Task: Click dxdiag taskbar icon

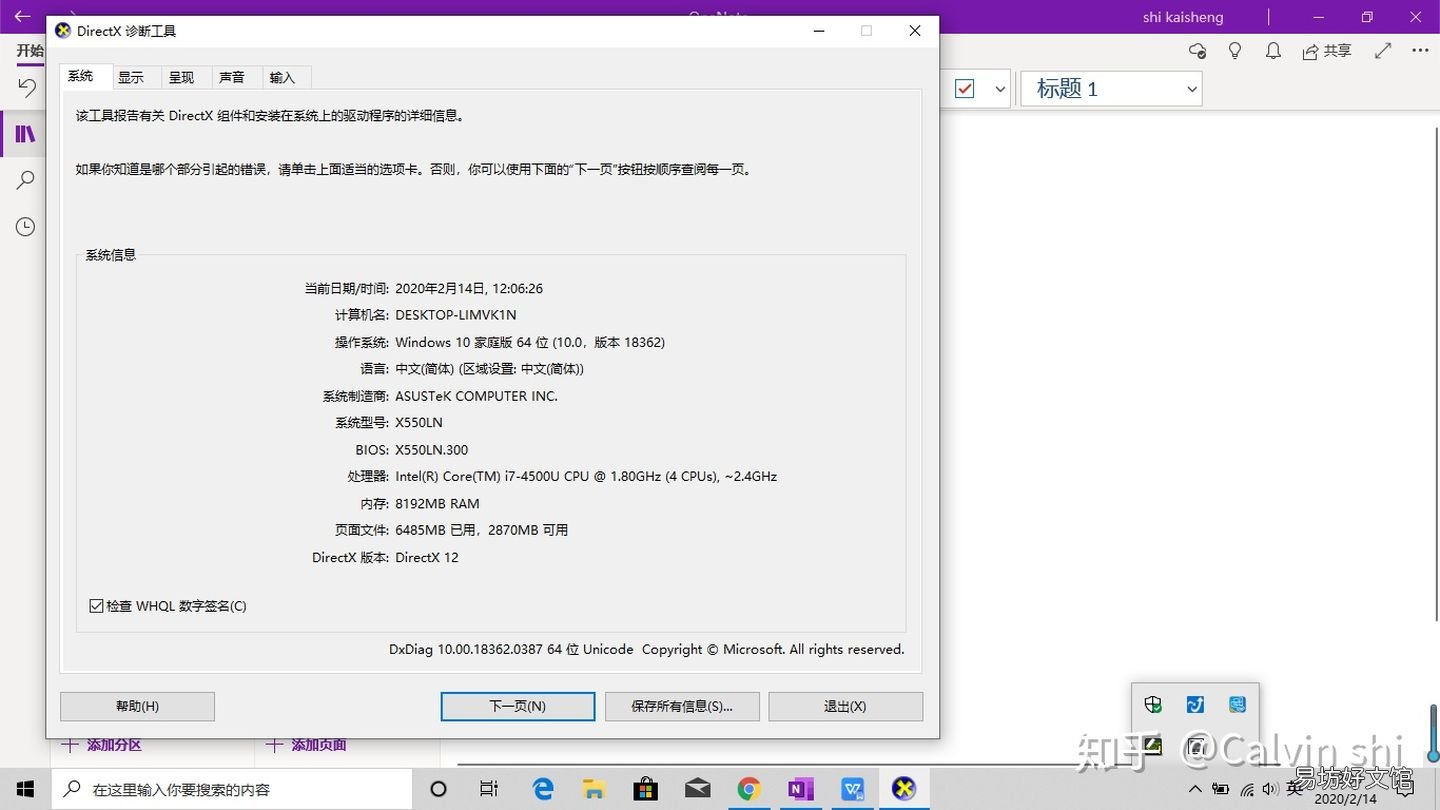Action: 904,789
